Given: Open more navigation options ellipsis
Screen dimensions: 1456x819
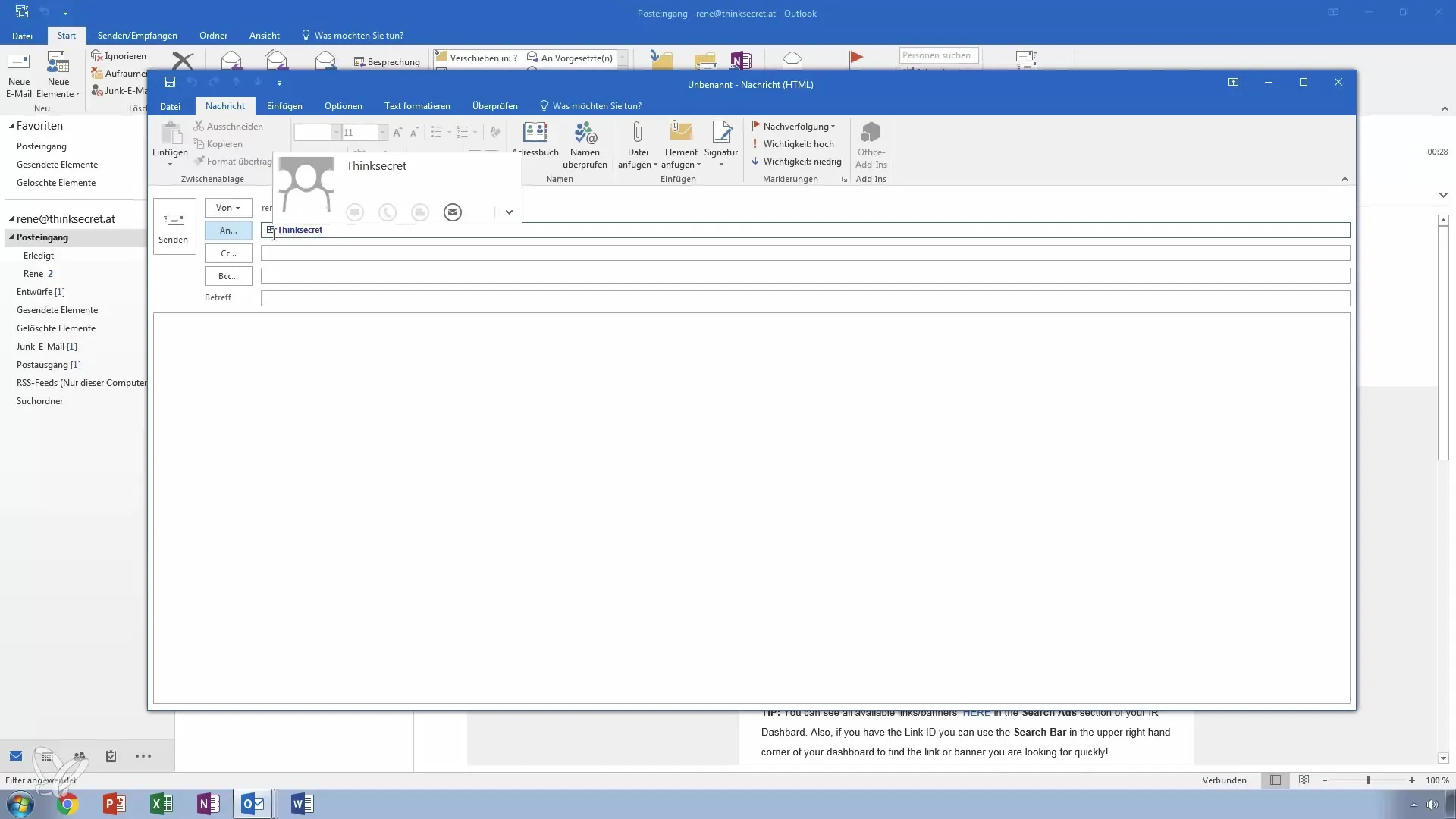Looking at the screenshot, I should (x=143, y=756).
